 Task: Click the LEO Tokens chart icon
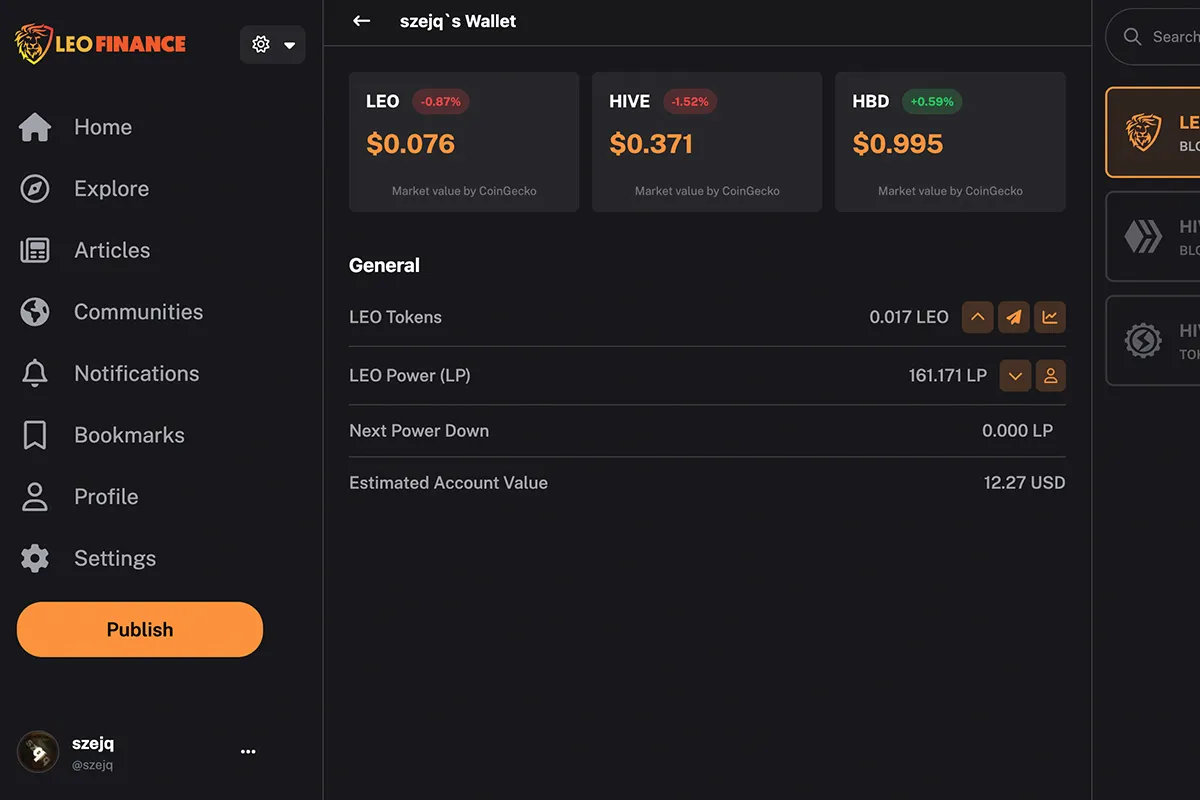(x=1050, y=317)
